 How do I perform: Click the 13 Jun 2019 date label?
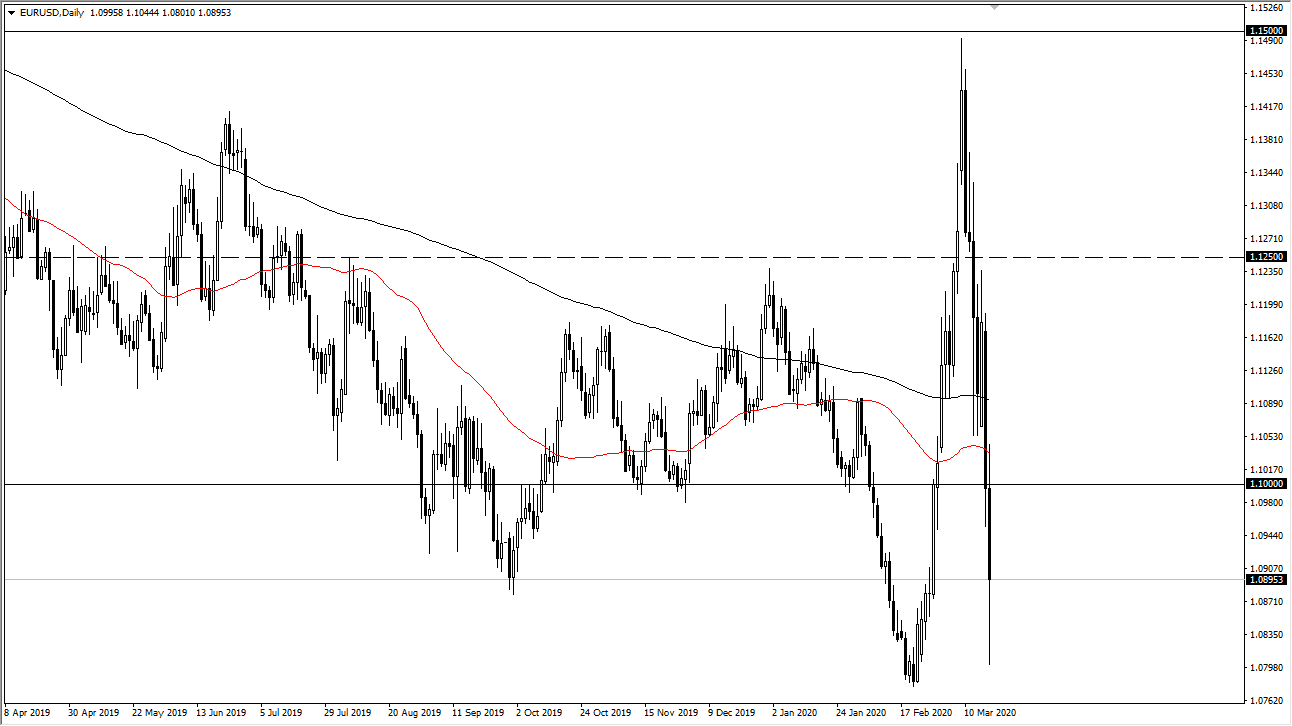point(221,714)
